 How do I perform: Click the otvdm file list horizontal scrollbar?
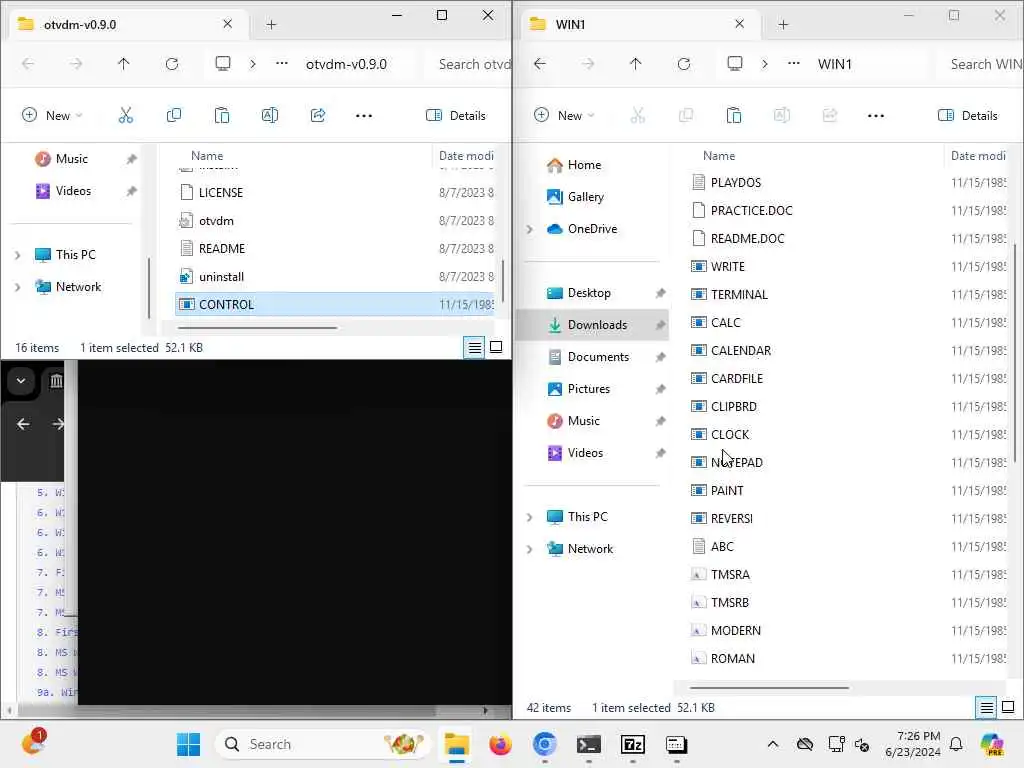click(257, 328)
